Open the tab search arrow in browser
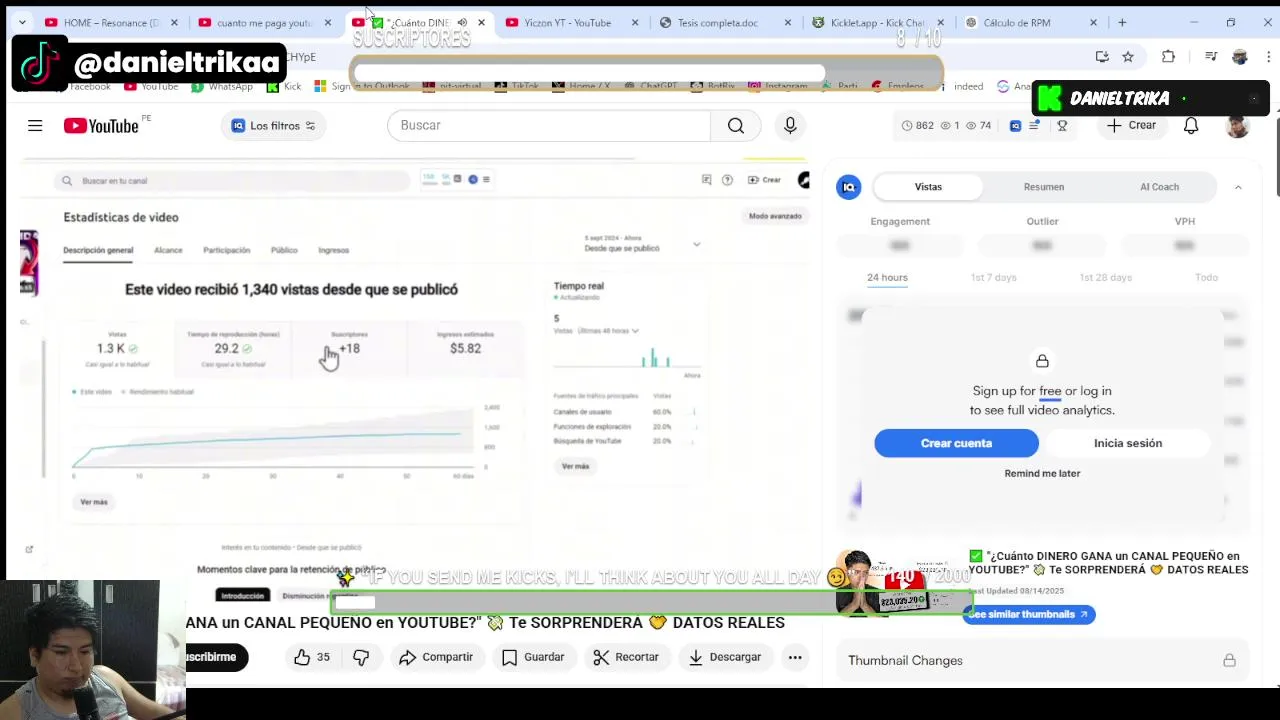 22,22
